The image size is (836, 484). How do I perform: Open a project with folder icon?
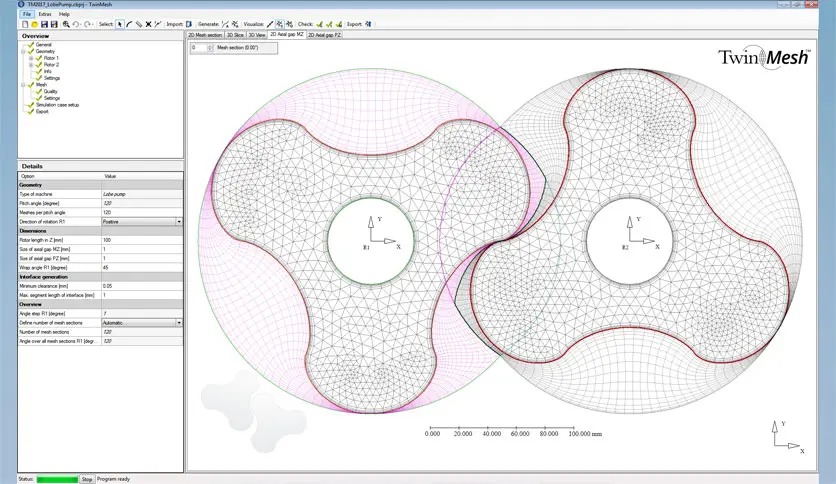(x=34, y=25)
